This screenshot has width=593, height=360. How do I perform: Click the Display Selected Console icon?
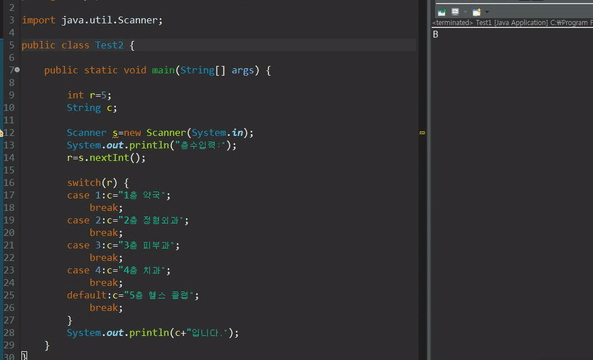[455, 12]
